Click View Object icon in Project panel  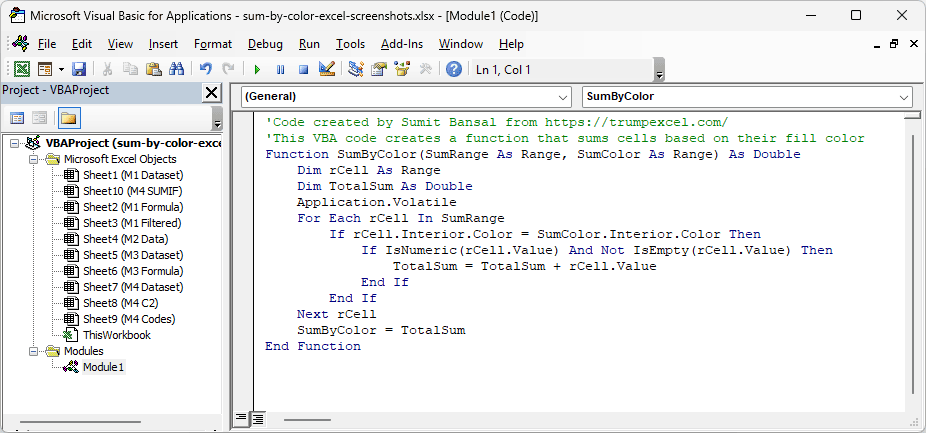point(40,118)
